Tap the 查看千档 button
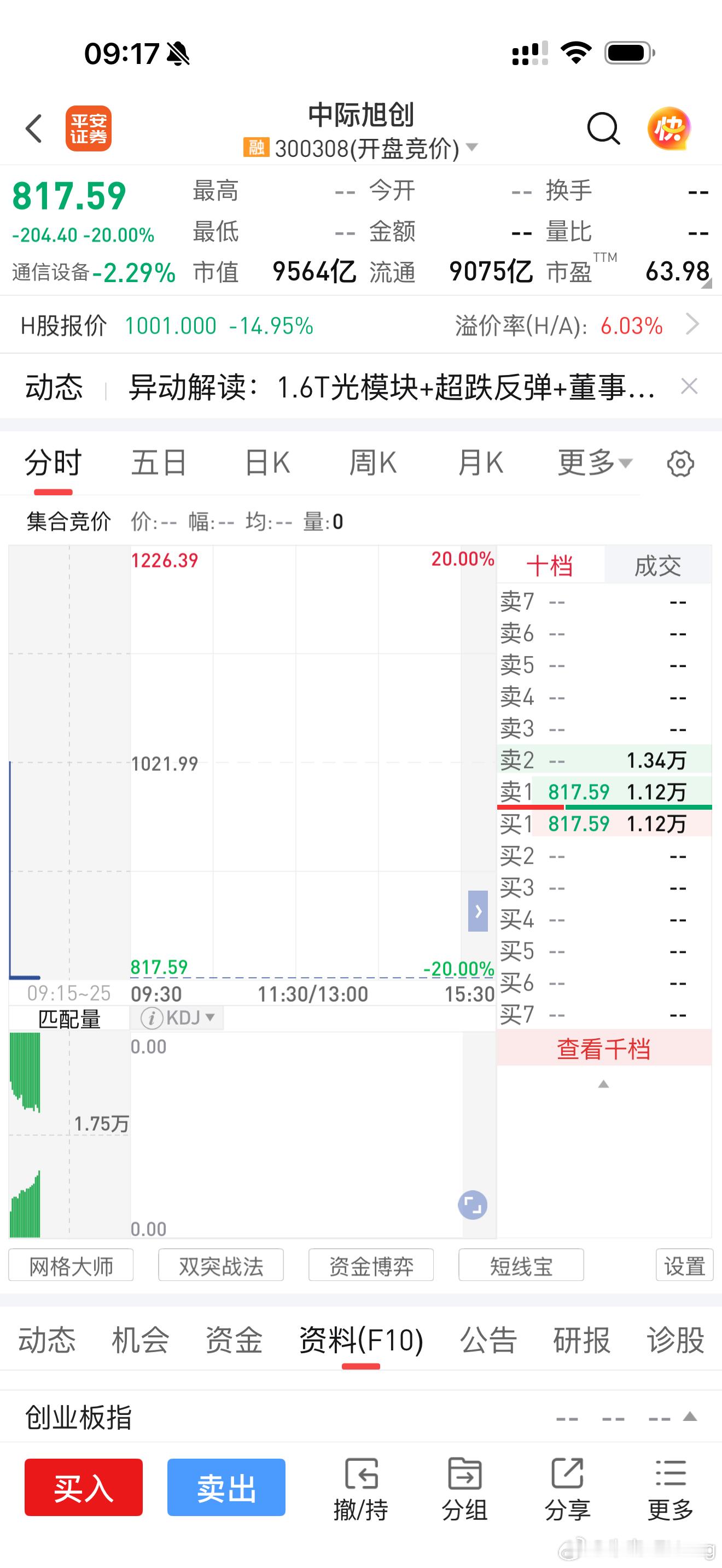 pyautogui.click(x=604, y=1049)
